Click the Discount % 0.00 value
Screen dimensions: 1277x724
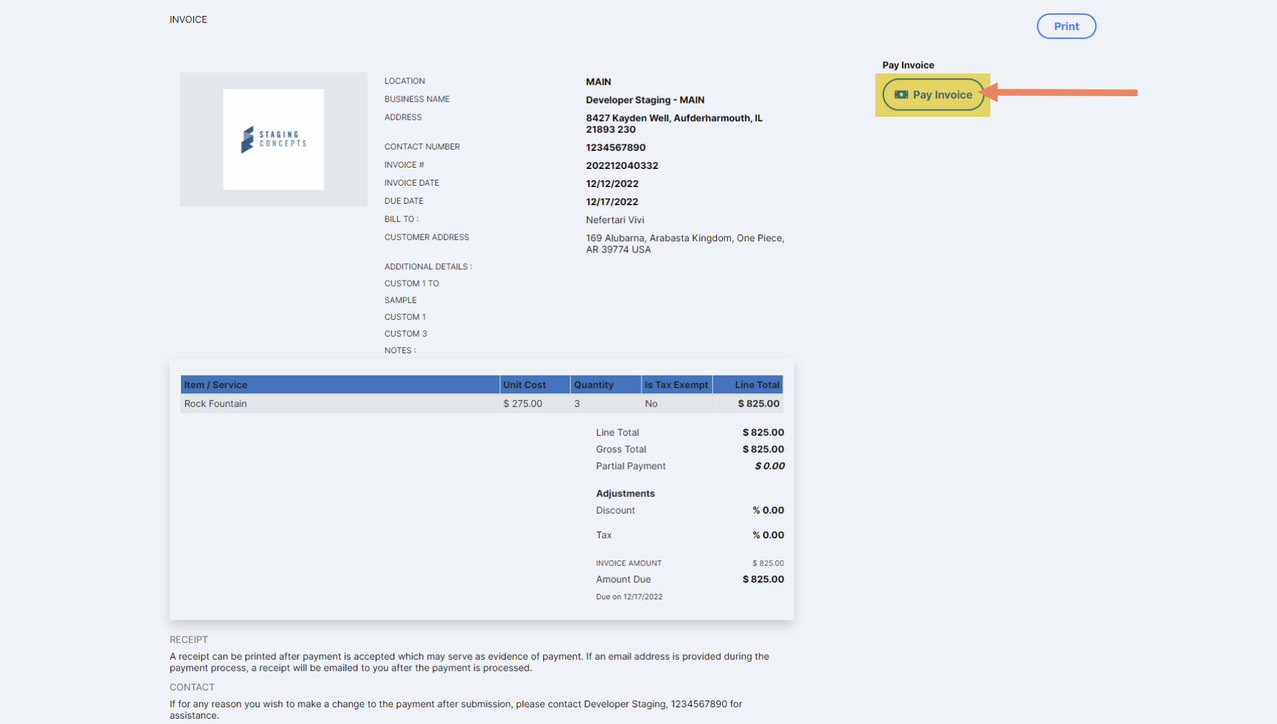tap(768, 511)
